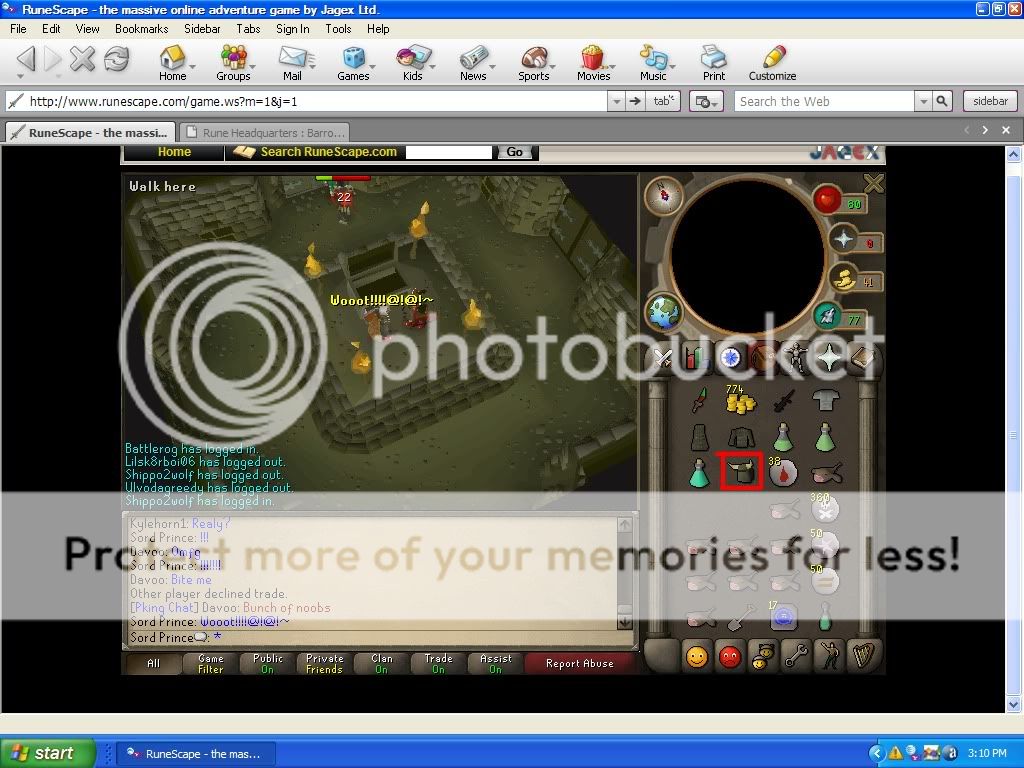
Task: Click the spinning blue charm in inventory
Action: pos(783,618)
